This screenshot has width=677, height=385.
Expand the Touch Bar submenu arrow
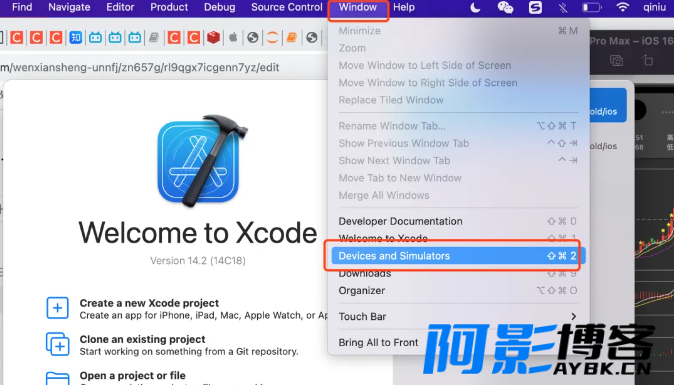[x=573, y=316]
